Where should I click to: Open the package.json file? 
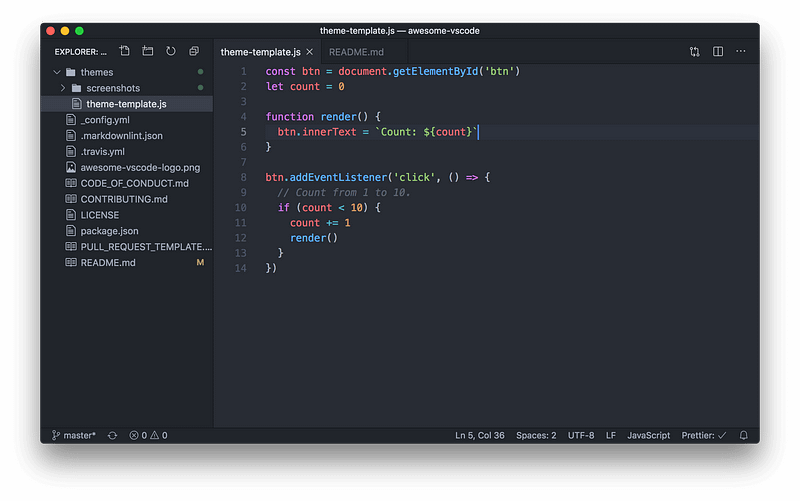pos(109,231)
